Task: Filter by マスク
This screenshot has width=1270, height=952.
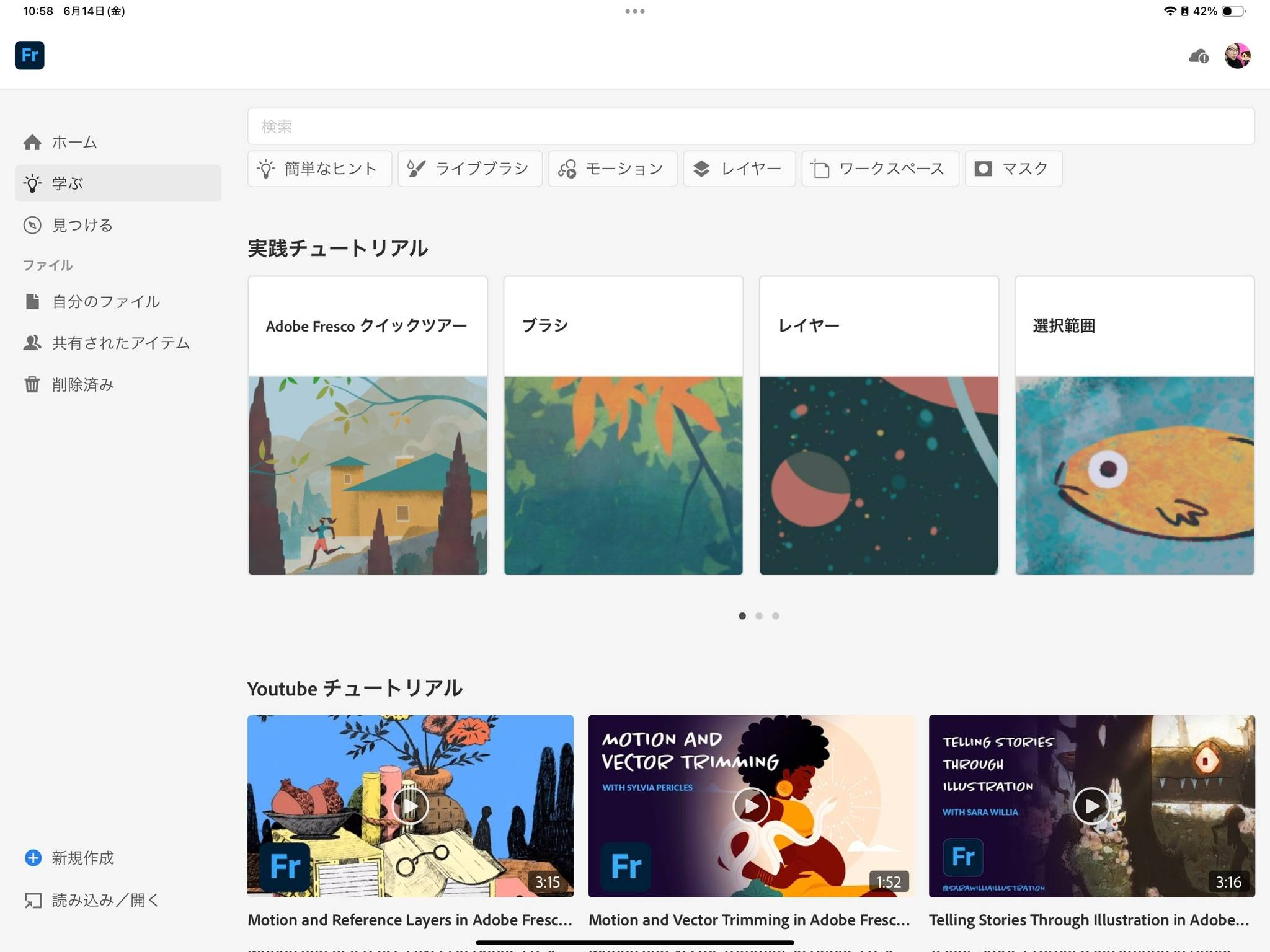Action: [1013, 169]
